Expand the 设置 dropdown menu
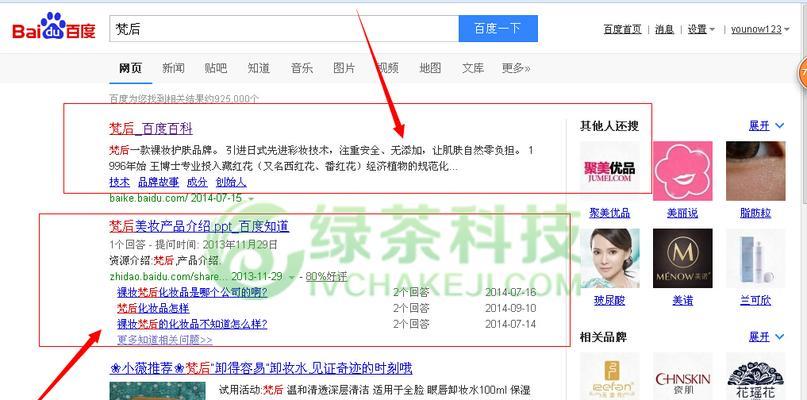Viewport: 807px width, 400px height. click(701, 29)
